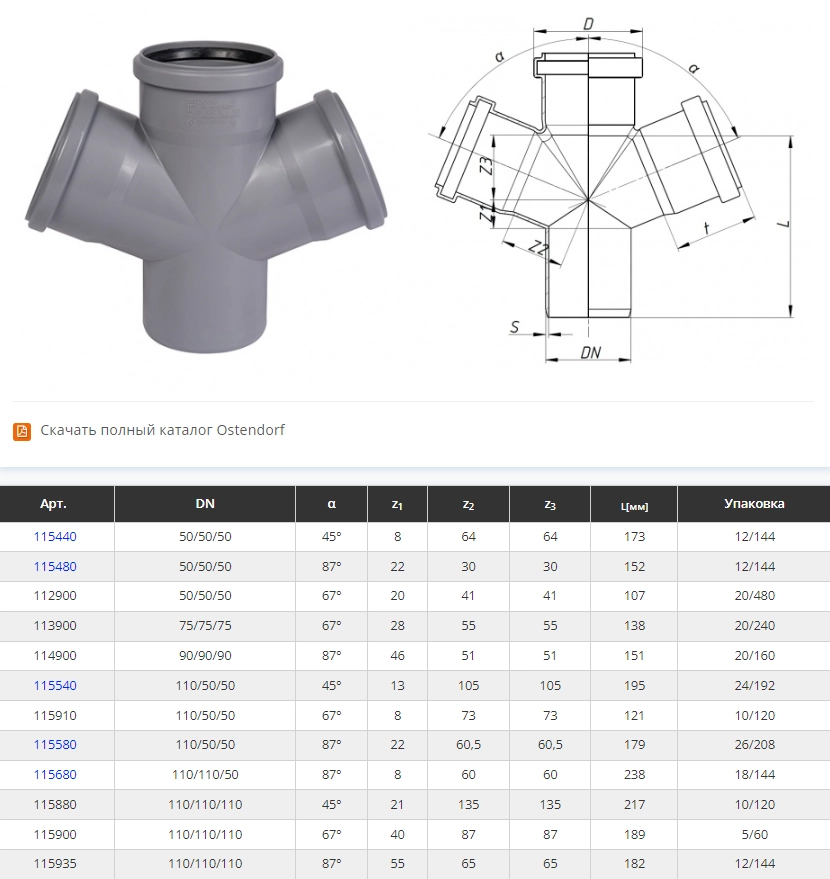Click article number 112900 cell

(55, 596)
